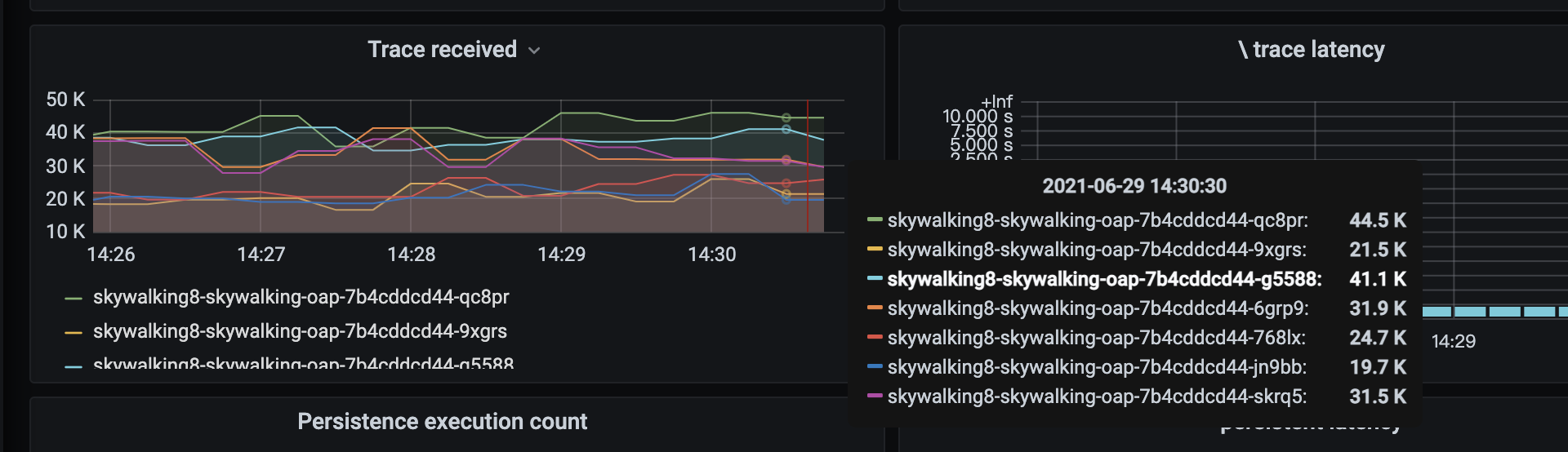
Task: Open the trace latency panel title
Action: click(1311, 50)
